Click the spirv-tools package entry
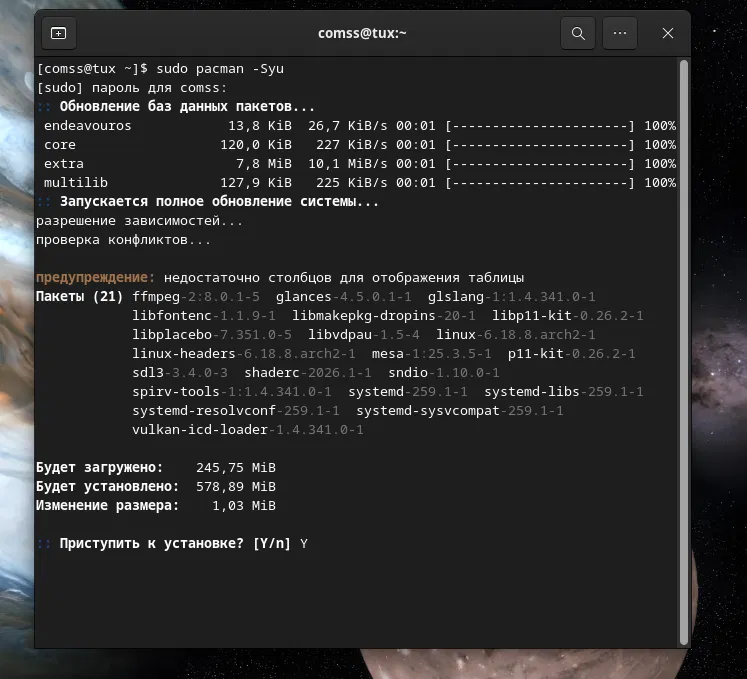747x679 pixels. pos(232,391)
